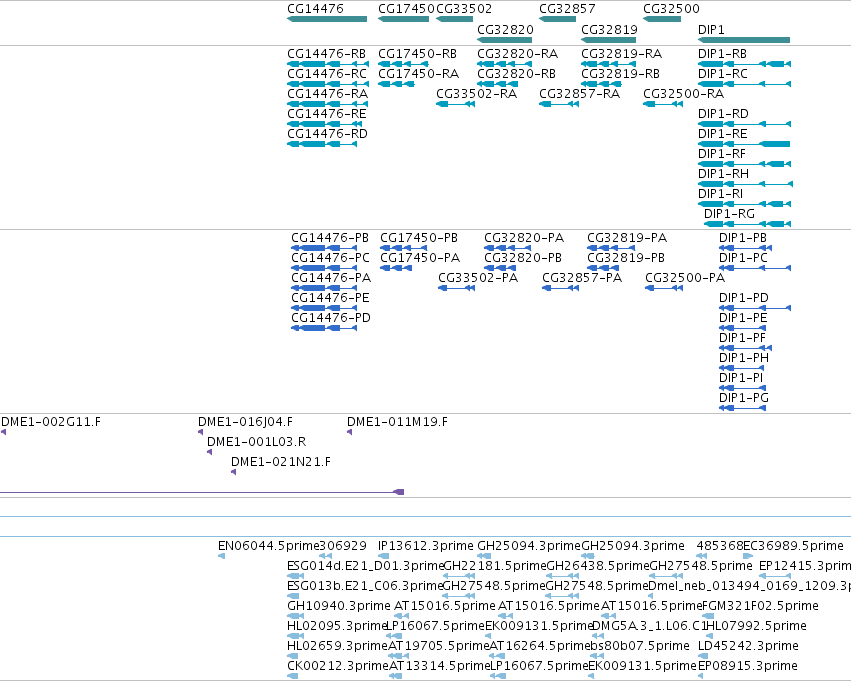Click EST HL02095.3prime
This screenshot has width=851, height=681.
point(337,626)
